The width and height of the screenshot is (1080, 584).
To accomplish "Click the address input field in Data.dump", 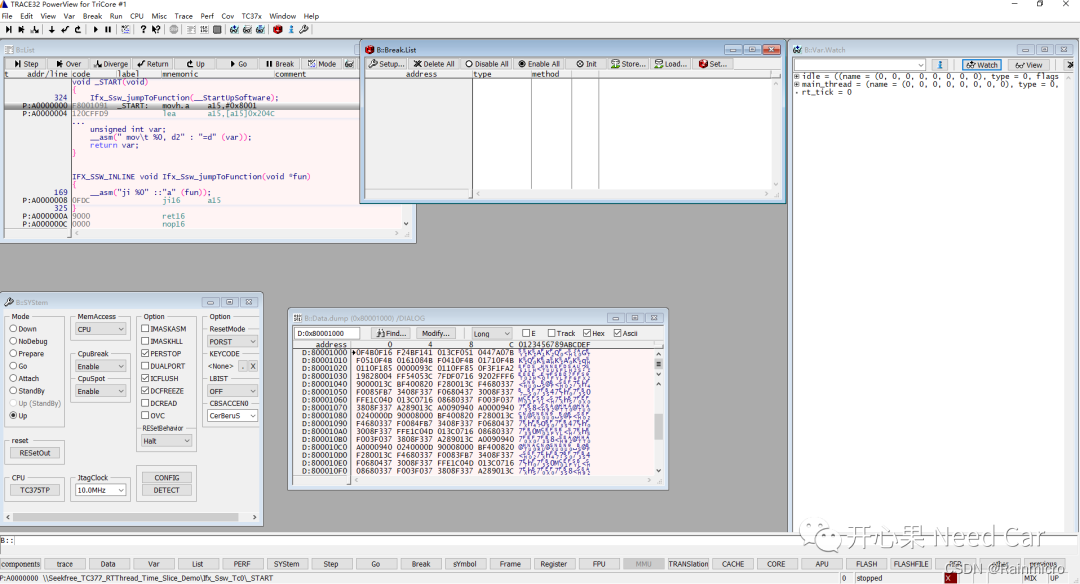I will [325, 333].
